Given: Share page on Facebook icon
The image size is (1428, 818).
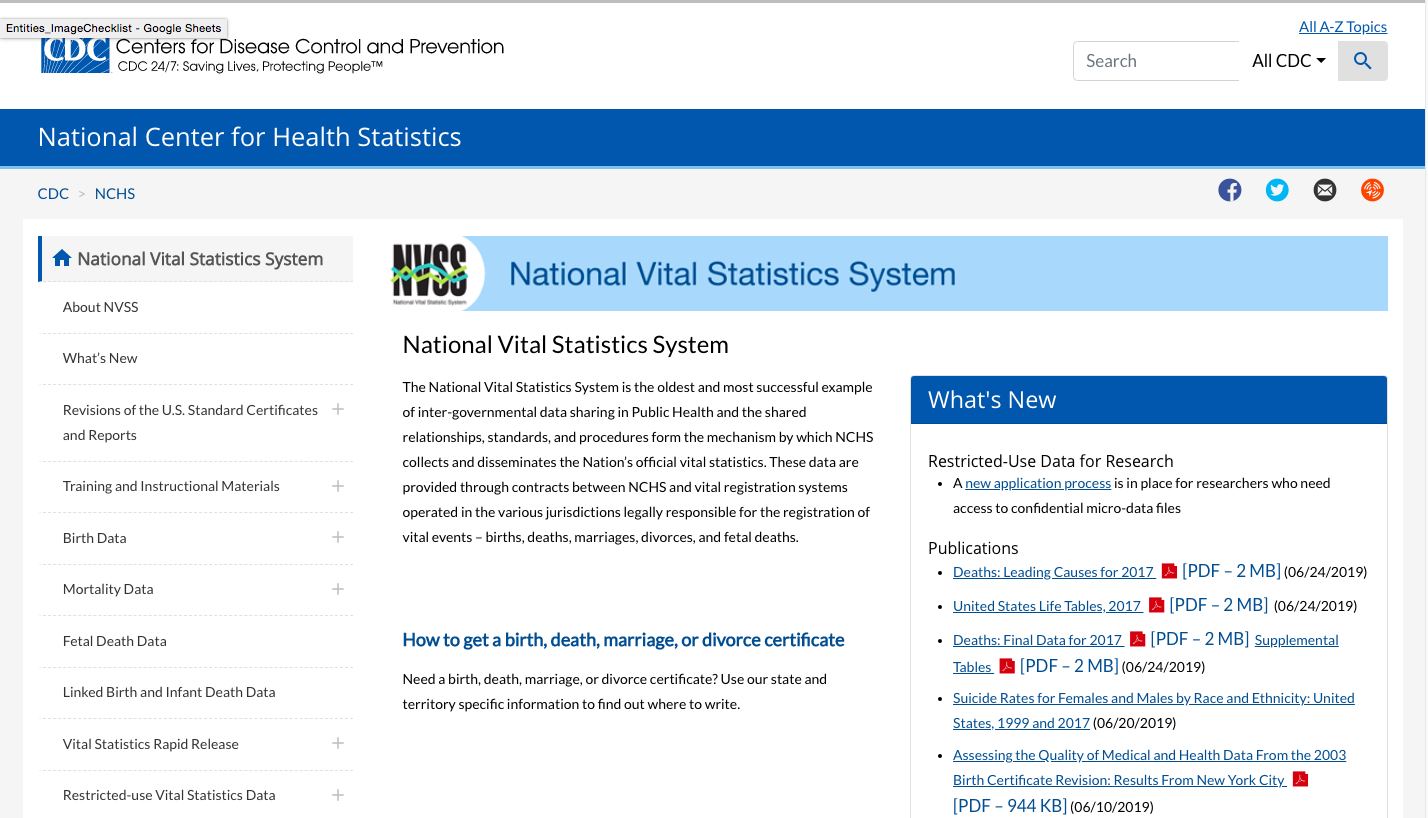Looking at the screenshot, I should click(x=1230, y=190).
